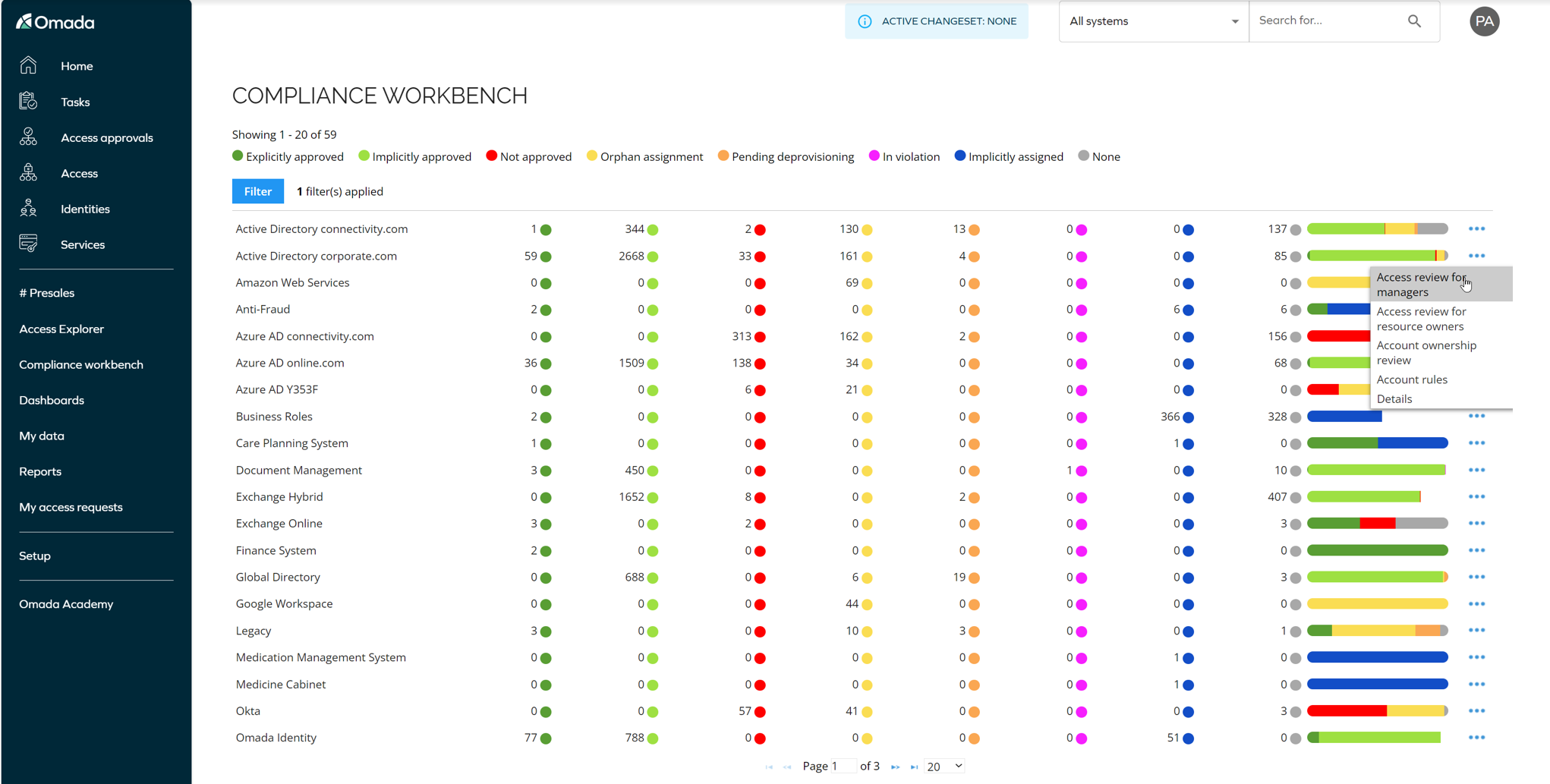The height and width of the screenshot is (784, 1550).
Task: Click the page number input field
Action: pyautogui.click(x=843, y=767)
